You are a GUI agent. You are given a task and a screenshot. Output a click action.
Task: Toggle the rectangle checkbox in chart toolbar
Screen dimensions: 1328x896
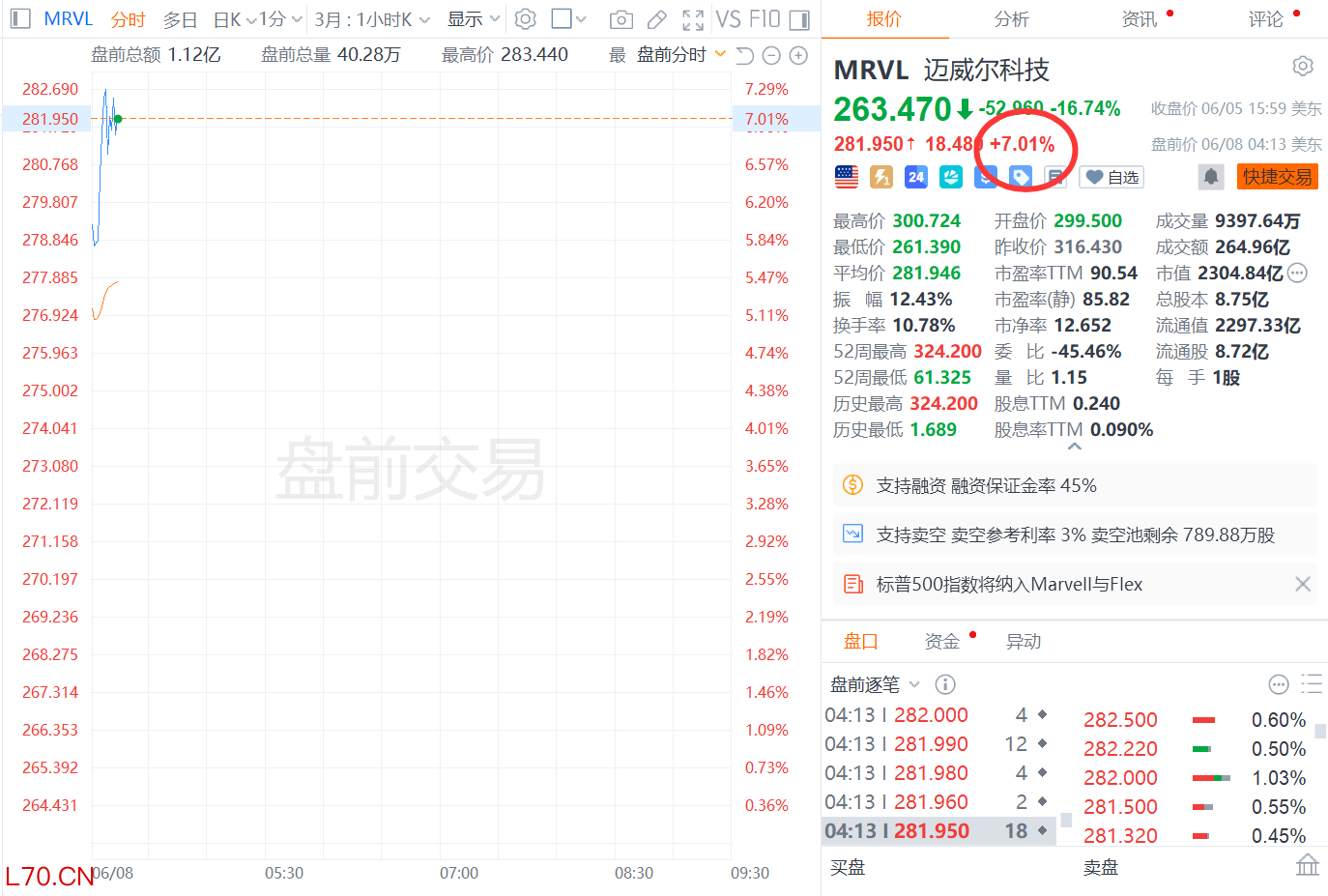click(561, 19)
